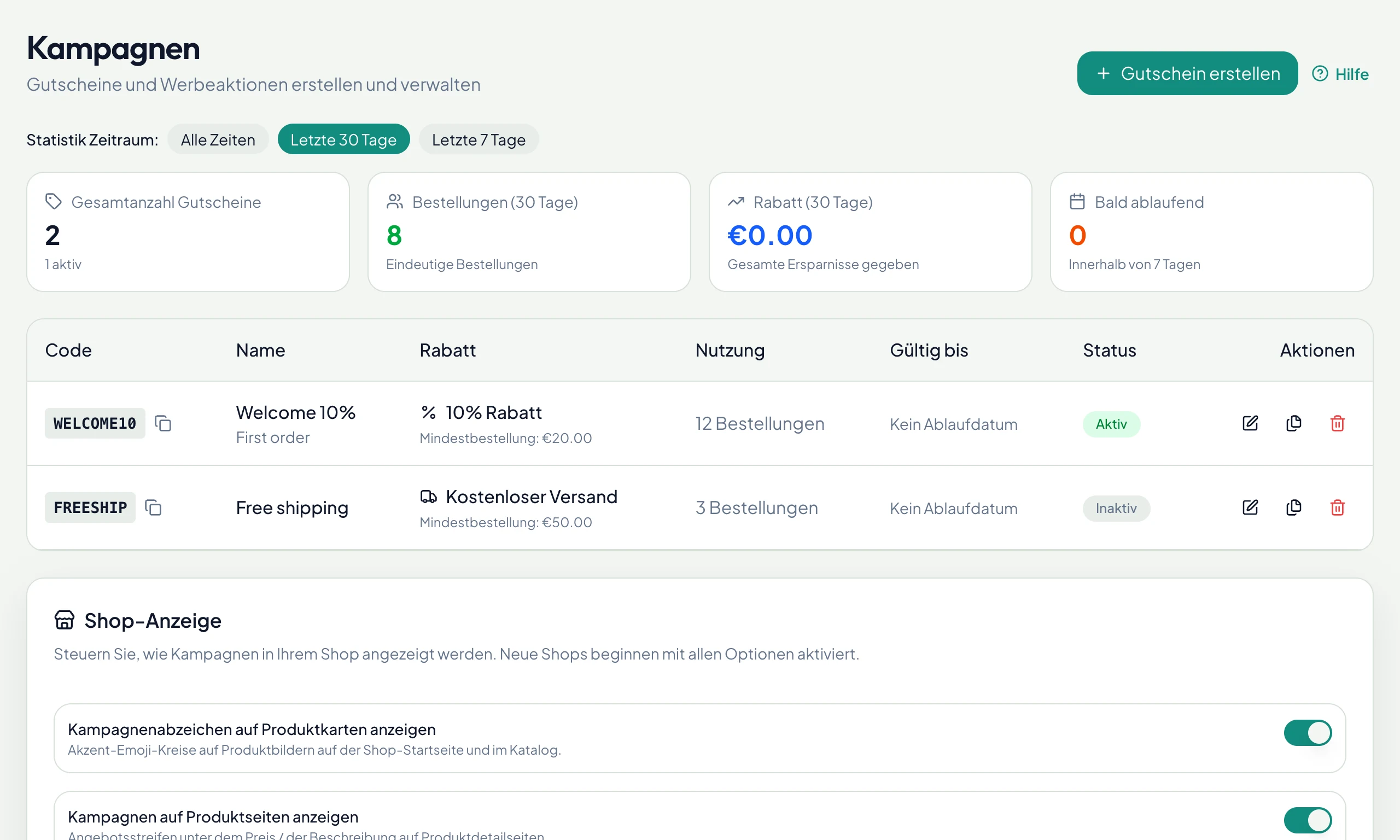
Task: Switch statistics to Letzte 7 Tage
Action: [479, 139]
